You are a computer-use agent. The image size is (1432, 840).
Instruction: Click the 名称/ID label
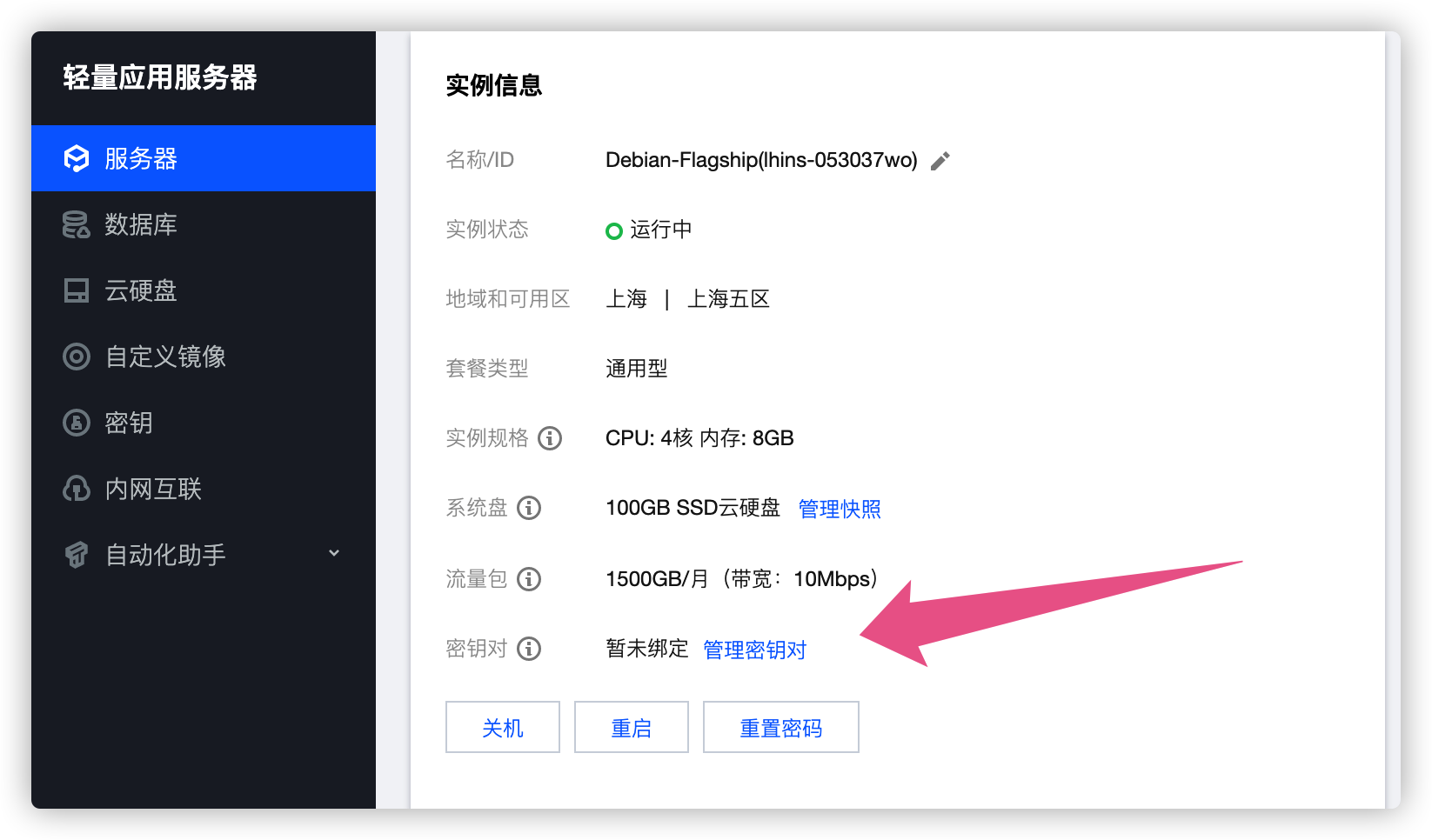[480, 160]
